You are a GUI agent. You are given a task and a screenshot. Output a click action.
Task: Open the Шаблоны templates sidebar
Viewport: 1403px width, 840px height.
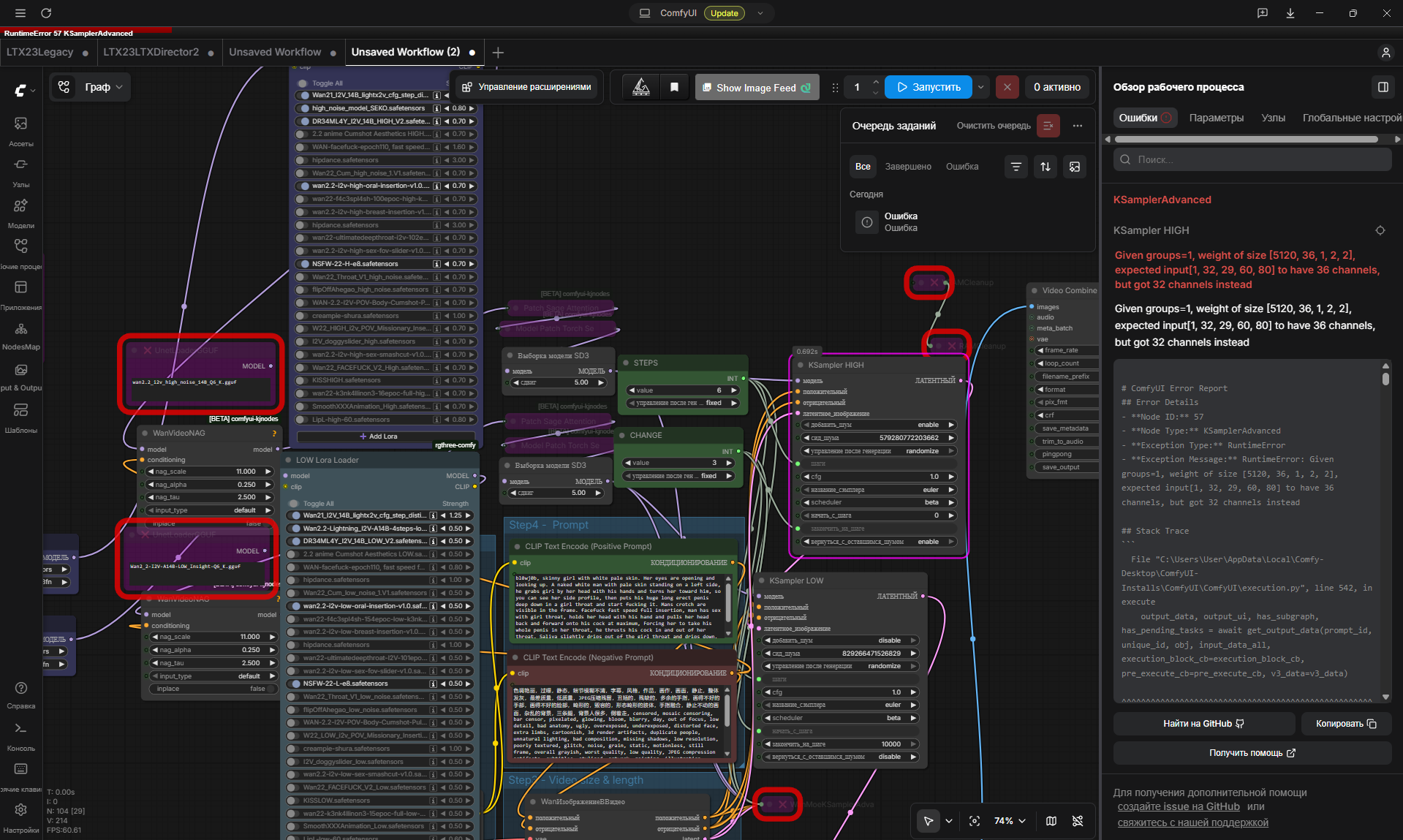[21, 417]
